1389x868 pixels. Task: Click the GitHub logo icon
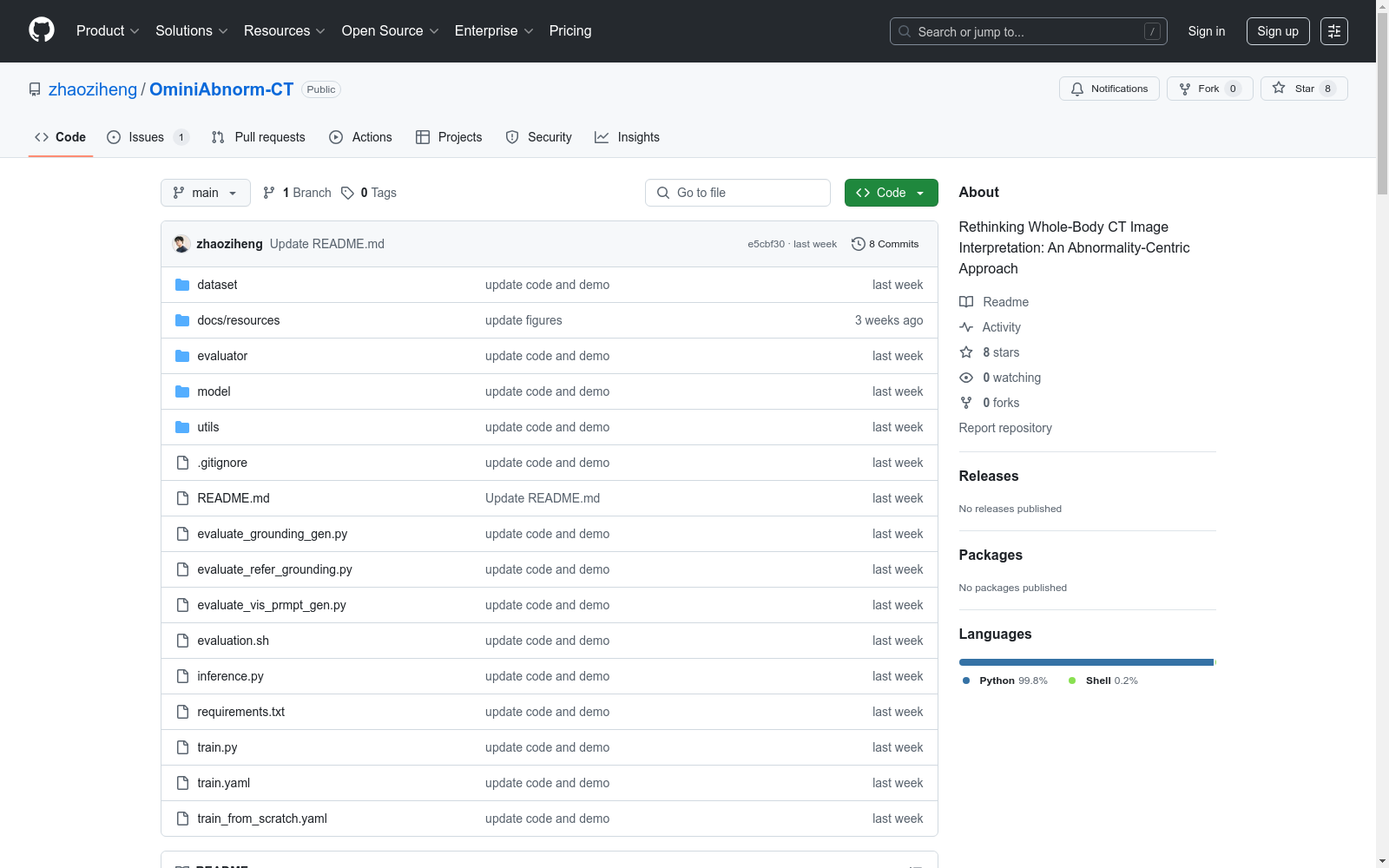(42, 30)
